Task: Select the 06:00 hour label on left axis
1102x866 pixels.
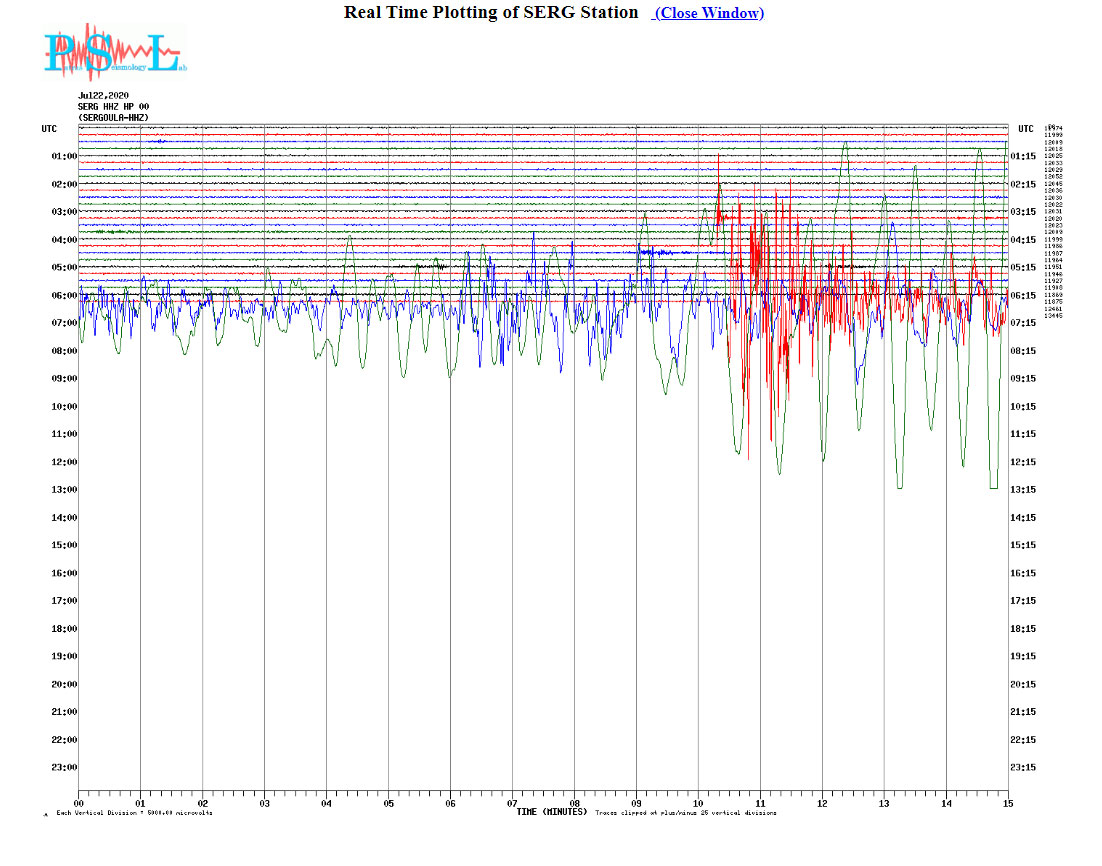Action: point(63,296)
